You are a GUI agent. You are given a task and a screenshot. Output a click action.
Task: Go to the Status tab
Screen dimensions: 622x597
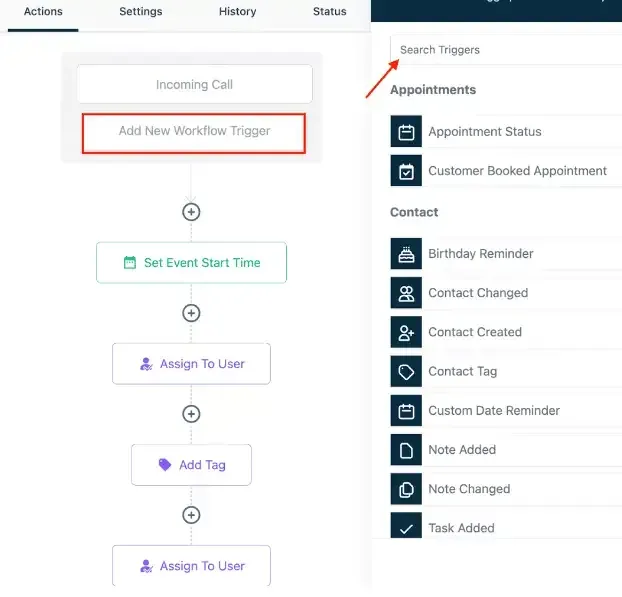(x=330, y=12)
